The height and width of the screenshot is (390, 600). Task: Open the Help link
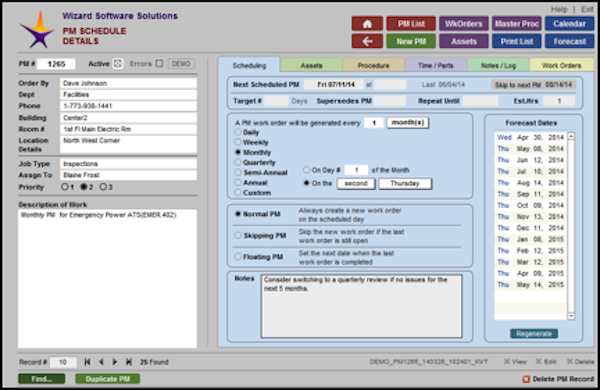point(559,9)
